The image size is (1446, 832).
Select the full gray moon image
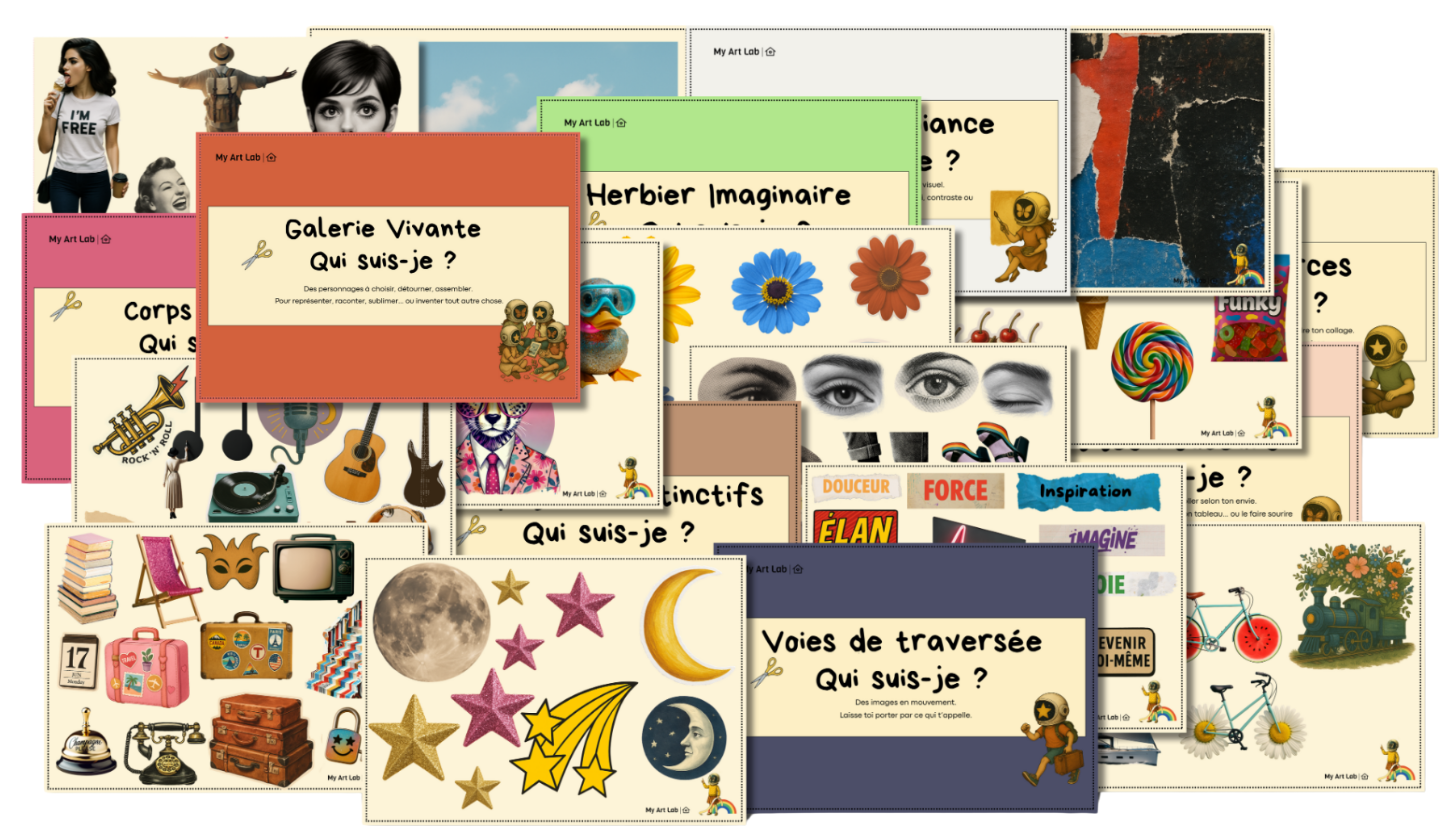[432, 622]
